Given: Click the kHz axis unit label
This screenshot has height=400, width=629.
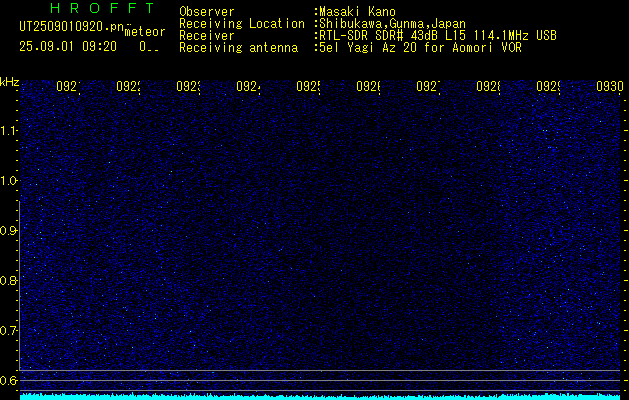Looking at the screenshot, I should [9, 82].
